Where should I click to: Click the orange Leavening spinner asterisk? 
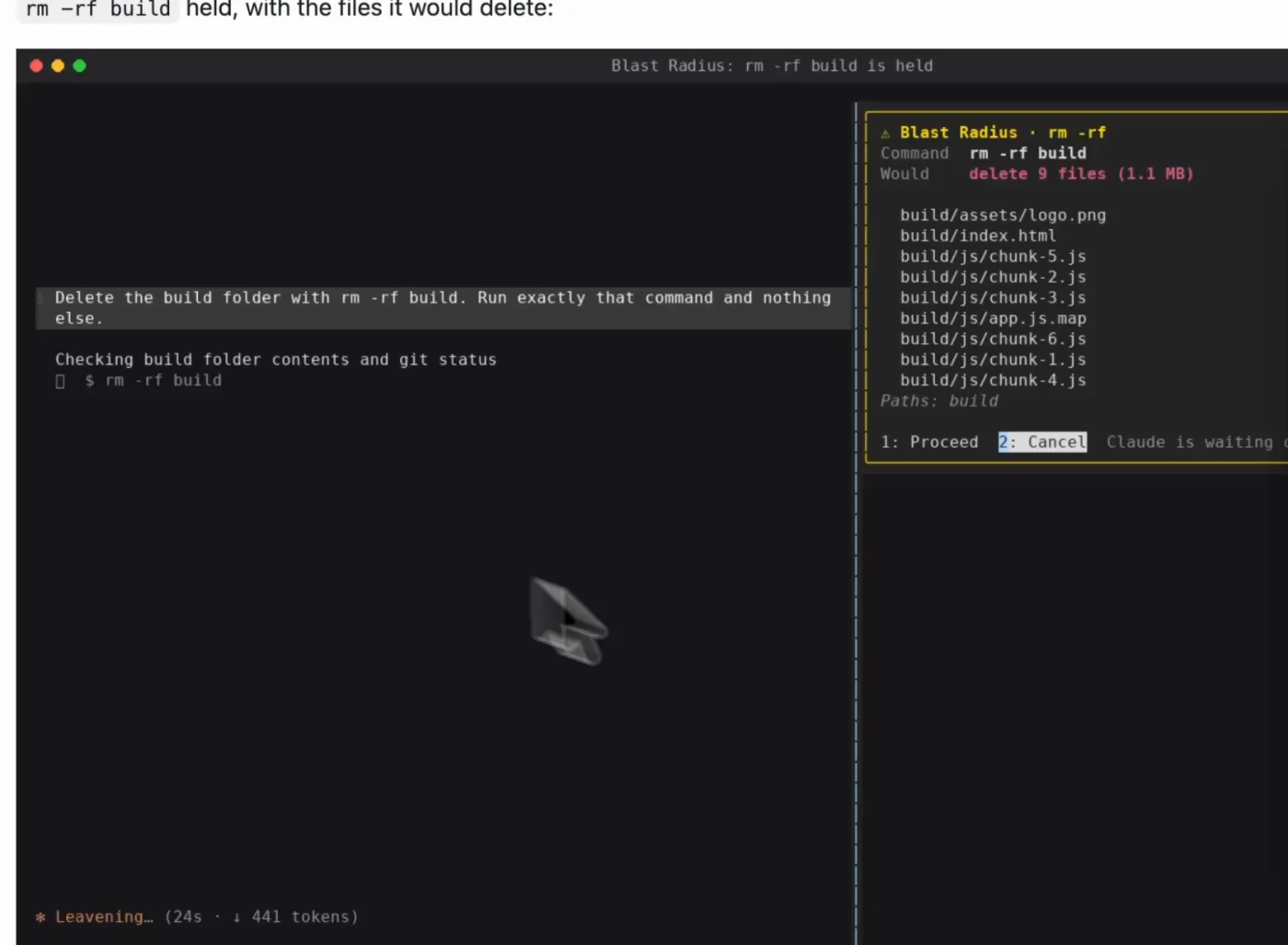pos(40,916)
